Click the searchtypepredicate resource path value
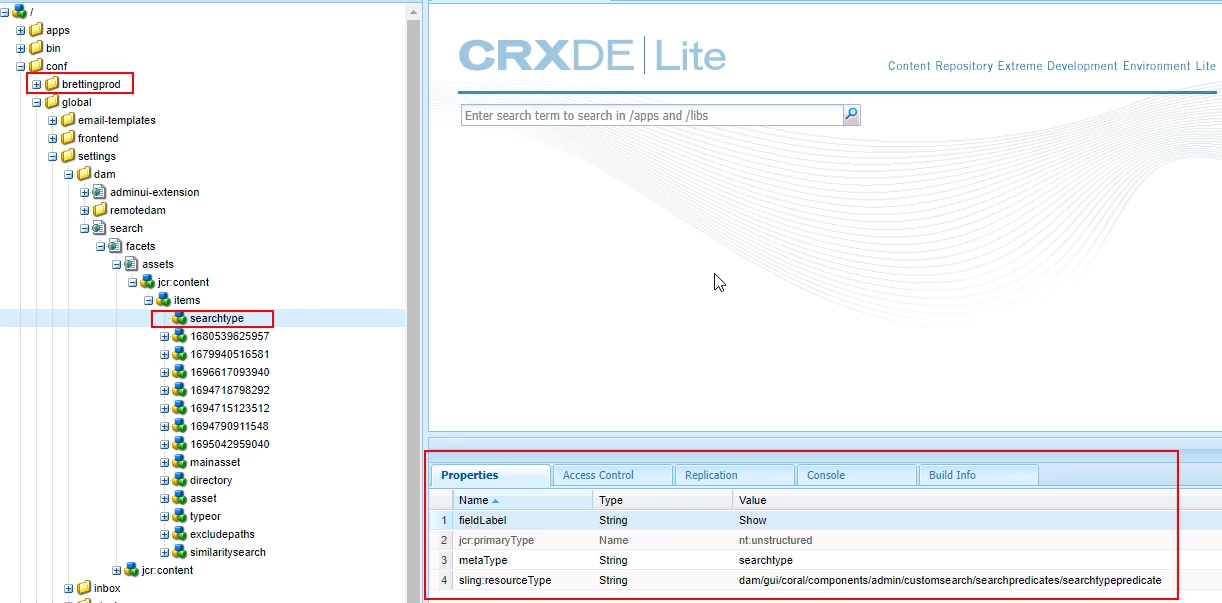1222x603 pixels. (x=950, y=580)
